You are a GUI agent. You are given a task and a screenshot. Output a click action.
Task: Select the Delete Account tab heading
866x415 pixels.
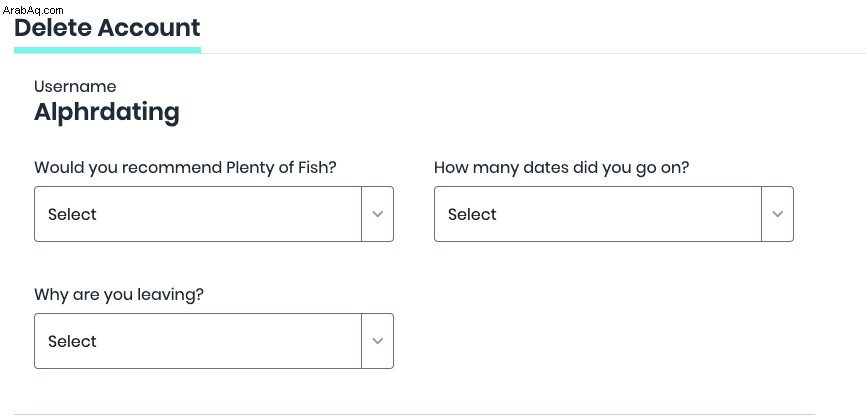(x=107, y=28)
